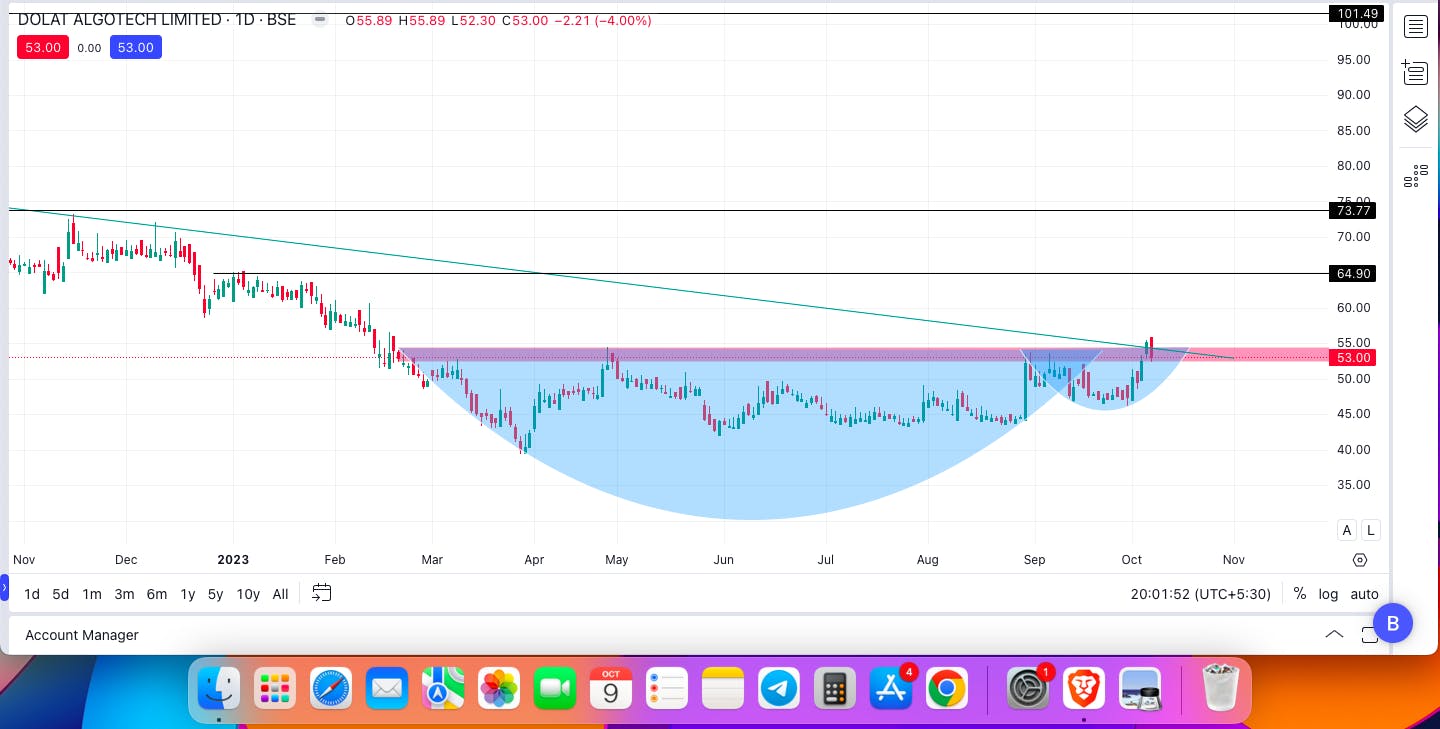1440x729 pixels.
Task: Toggle the L log-scale button
Action: coord(1370,530)
